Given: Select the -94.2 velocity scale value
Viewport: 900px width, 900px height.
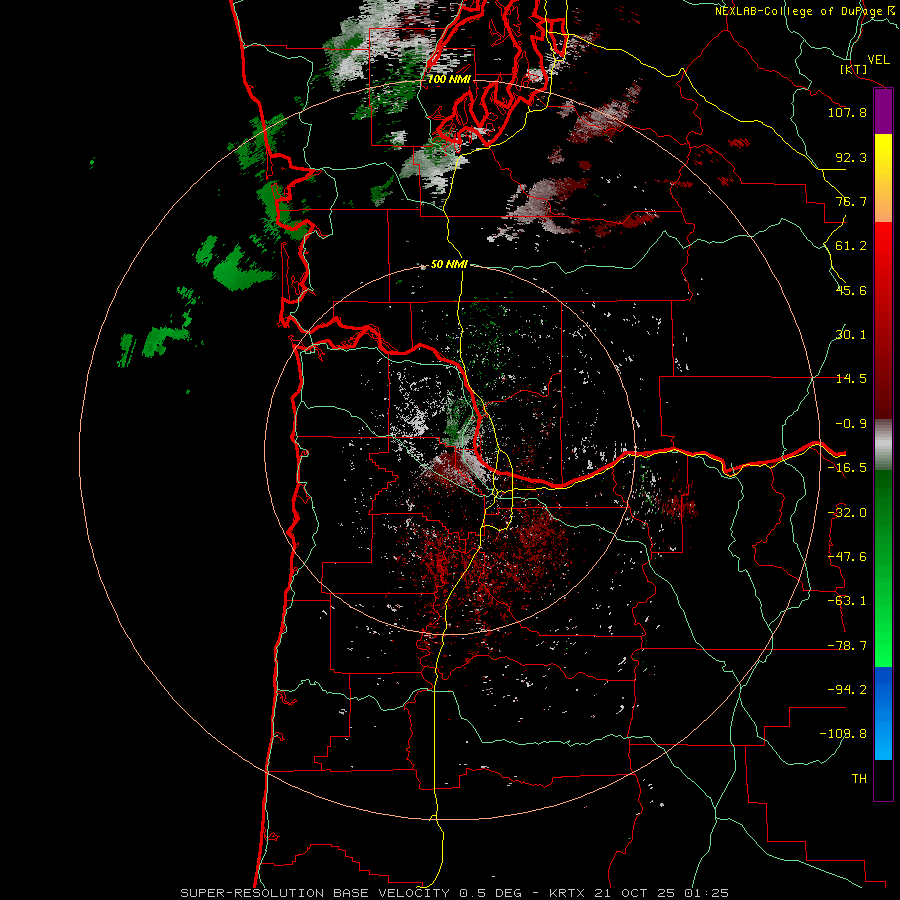Looking at the screenshot, I should click(847, 690).
